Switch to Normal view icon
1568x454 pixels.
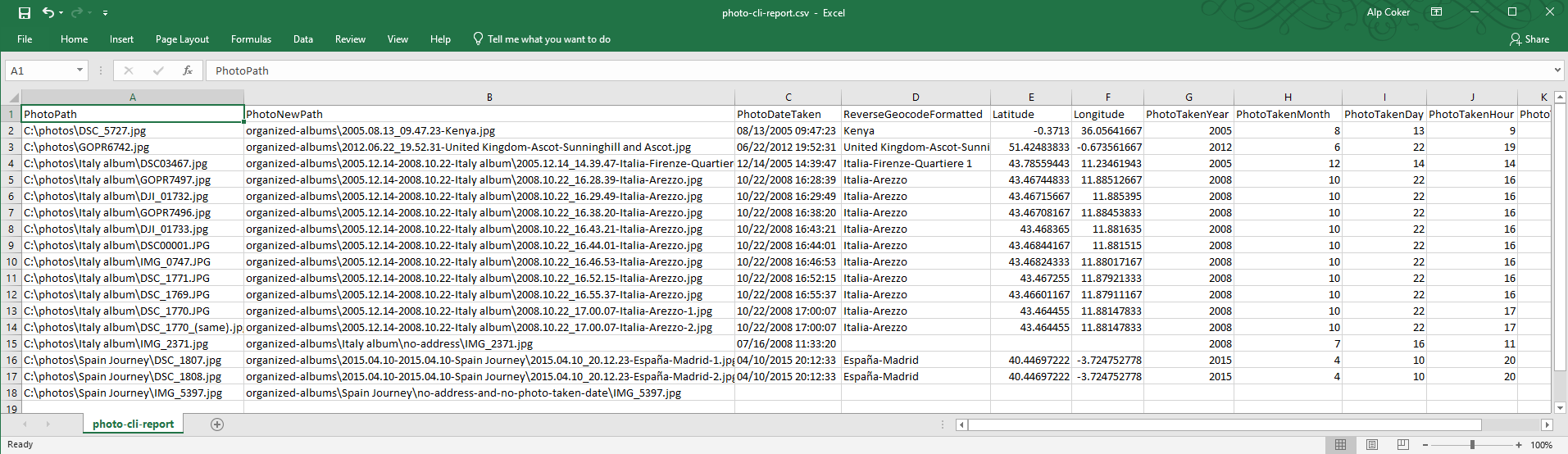1340,444
